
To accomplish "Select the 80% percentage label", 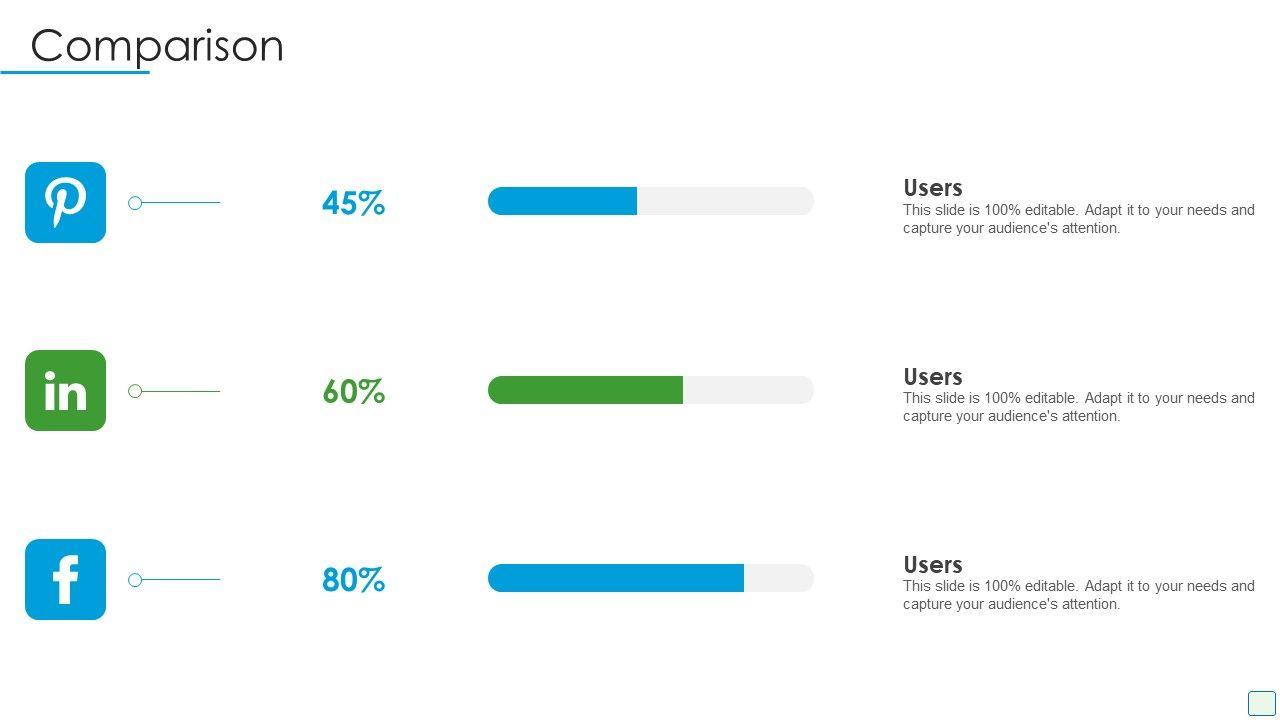I will [x=353, y=580].
